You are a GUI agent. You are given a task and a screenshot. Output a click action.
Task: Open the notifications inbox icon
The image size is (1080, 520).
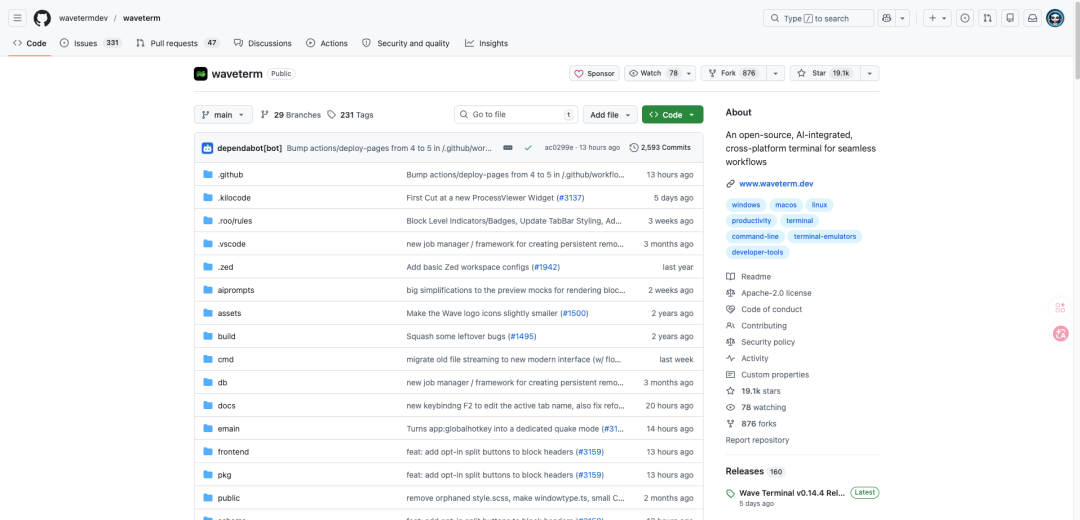coord(1032,18)
